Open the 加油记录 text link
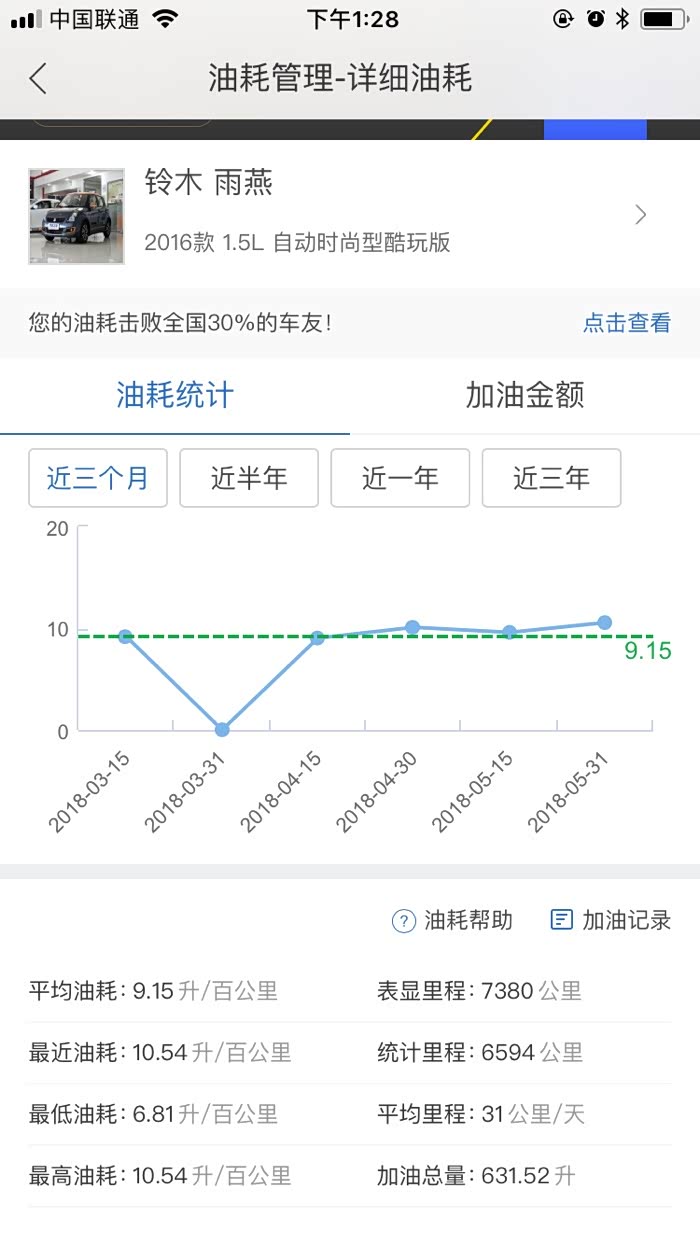Viewport: 700px width, 1245px height. [627, 921]
